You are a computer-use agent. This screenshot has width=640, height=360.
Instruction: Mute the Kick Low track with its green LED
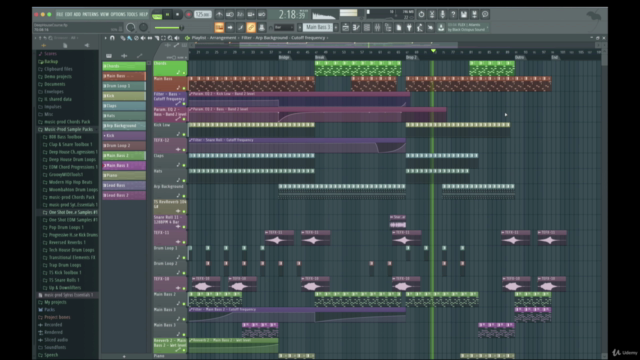[x=184, y=134]
